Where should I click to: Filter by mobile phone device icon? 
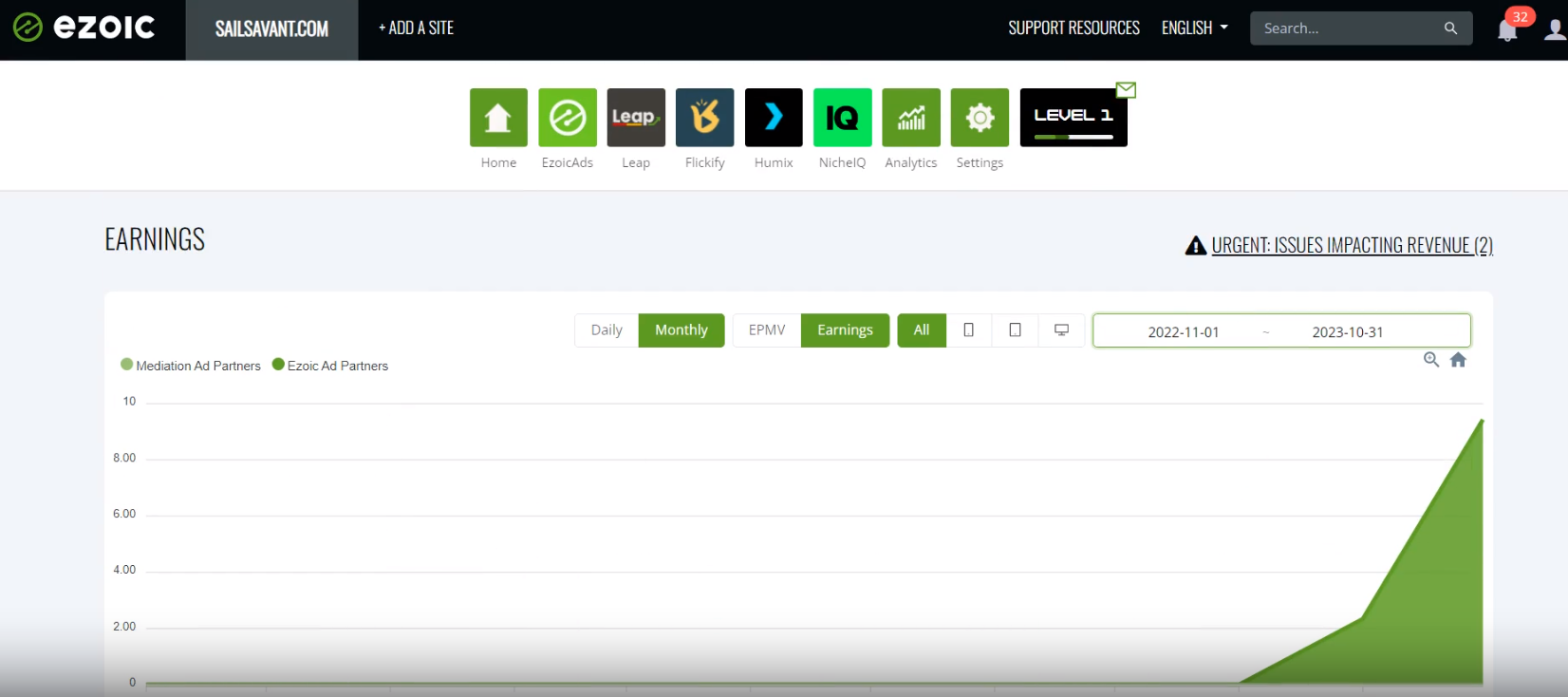pyautogui.click(x=969, y=330)
